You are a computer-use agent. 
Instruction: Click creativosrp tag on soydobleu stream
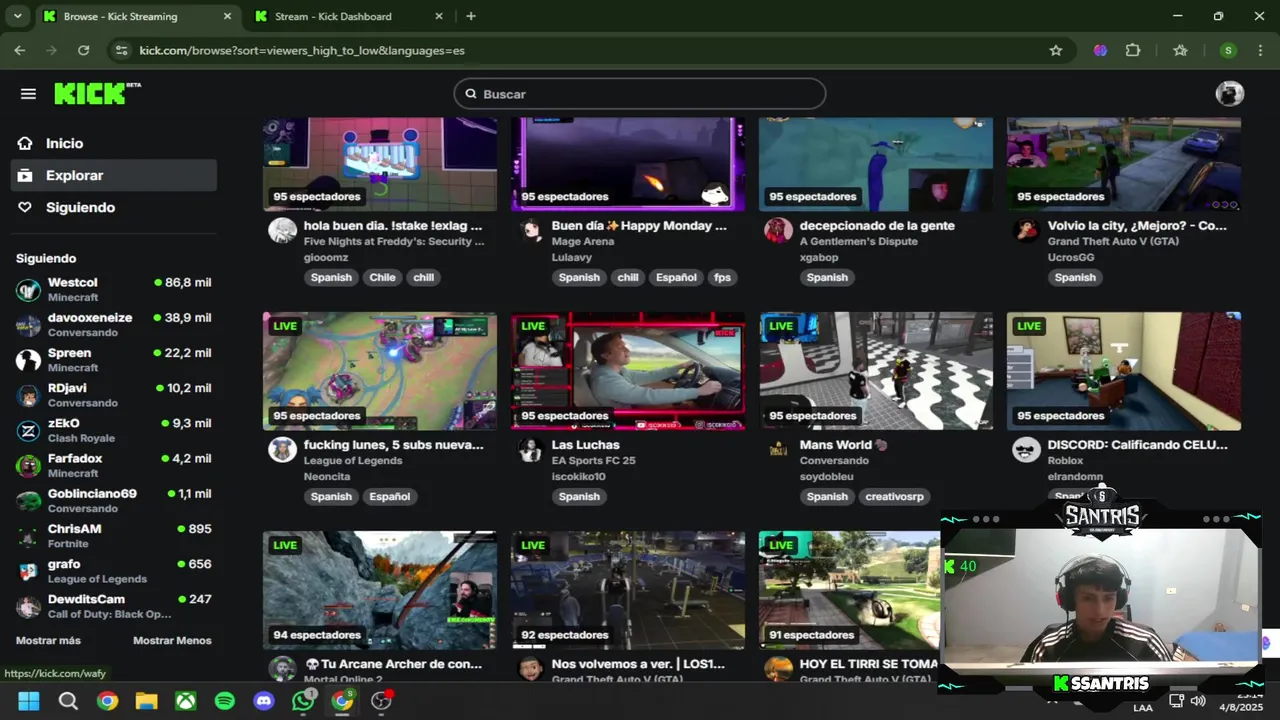click(x=894, y=496)
